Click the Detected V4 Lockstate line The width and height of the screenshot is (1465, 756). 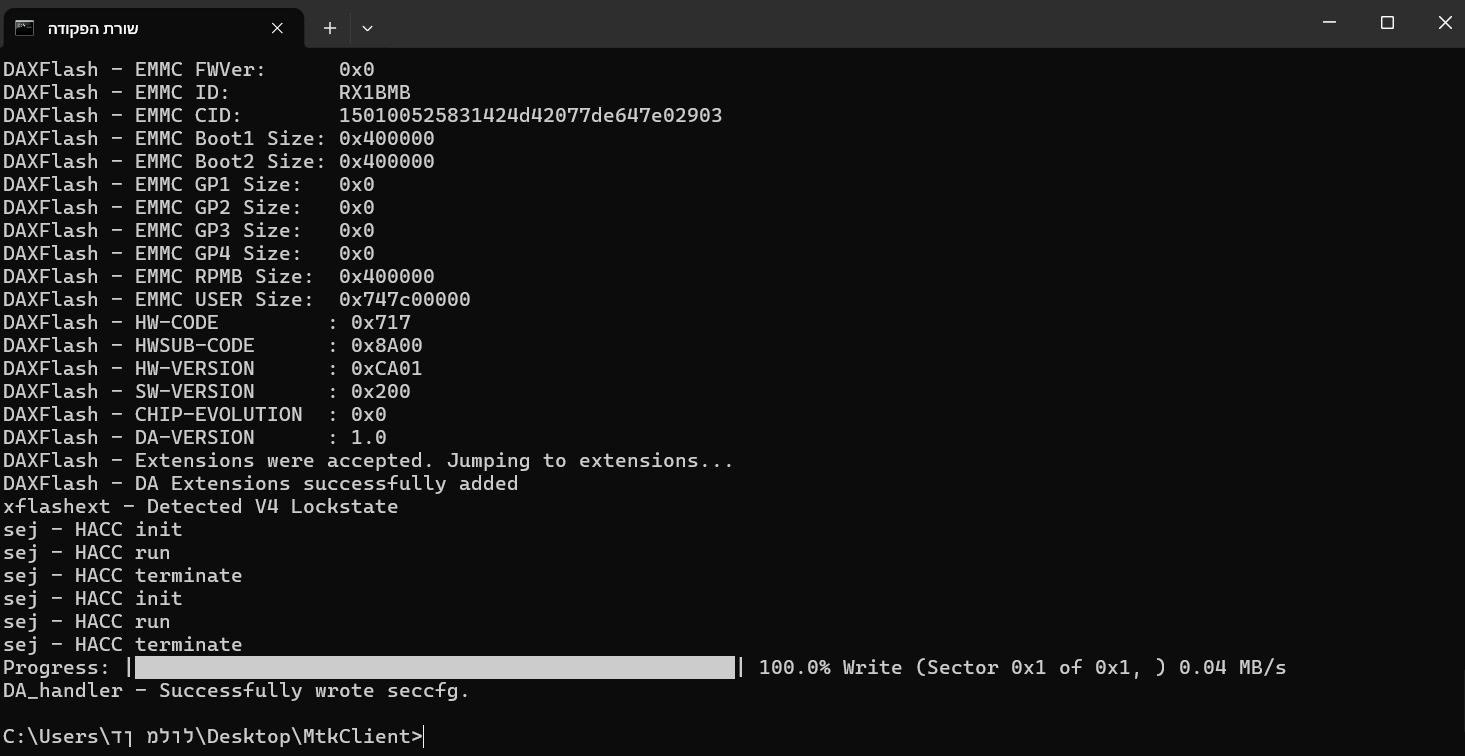click(x=200, y=506)
